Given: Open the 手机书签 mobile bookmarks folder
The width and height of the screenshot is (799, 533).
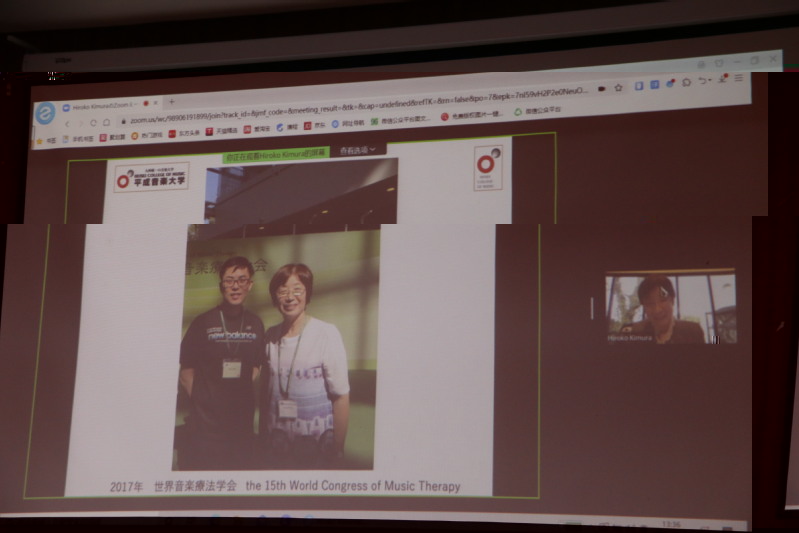Looking at the screenshot, I should click(x=78, y=139).
